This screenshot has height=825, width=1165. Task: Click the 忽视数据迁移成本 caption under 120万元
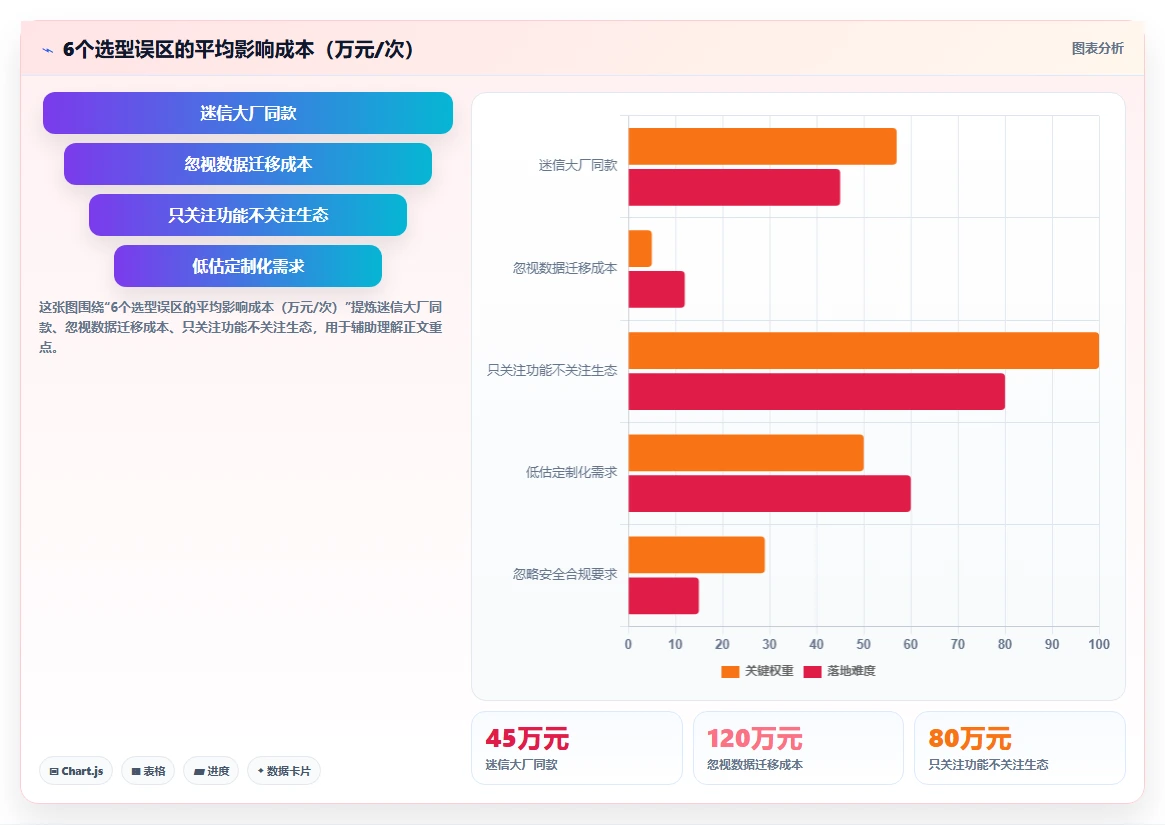pyautogui.click(x=755, y=765)
